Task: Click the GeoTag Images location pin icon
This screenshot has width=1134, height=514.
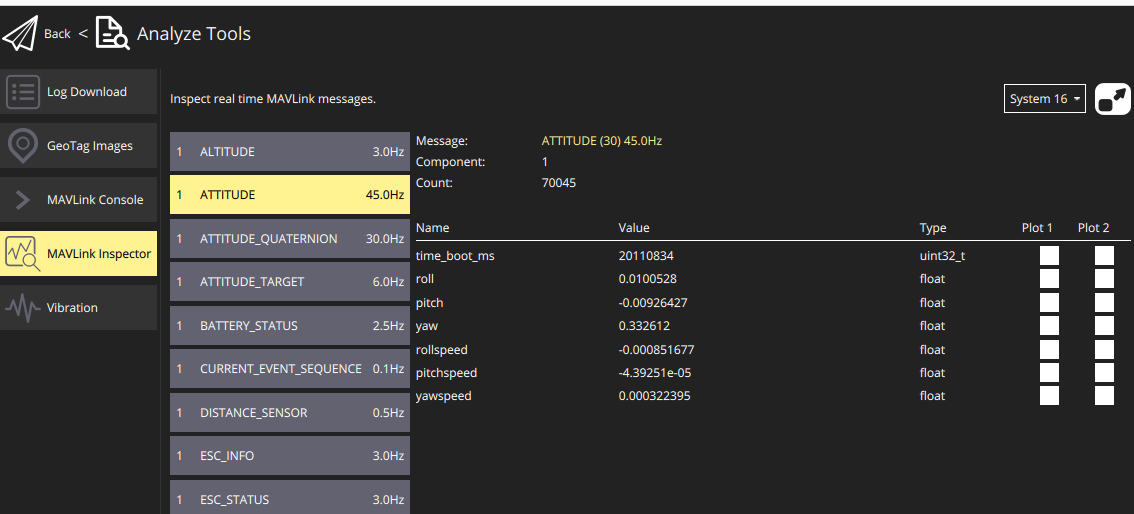Action: pyautogui.click(x=23, y=146)
